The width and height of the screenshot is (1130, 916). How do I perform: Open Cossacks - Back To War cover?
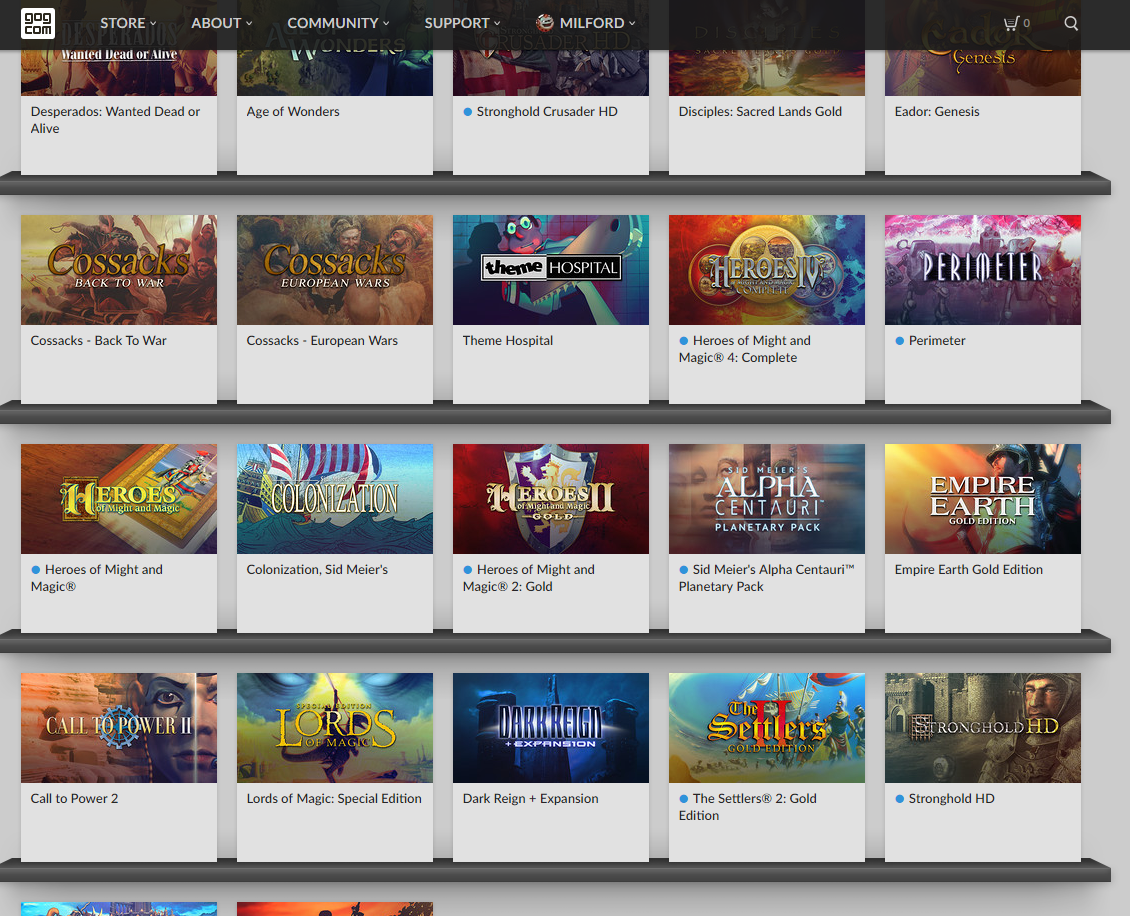click(x=119, y=270)
